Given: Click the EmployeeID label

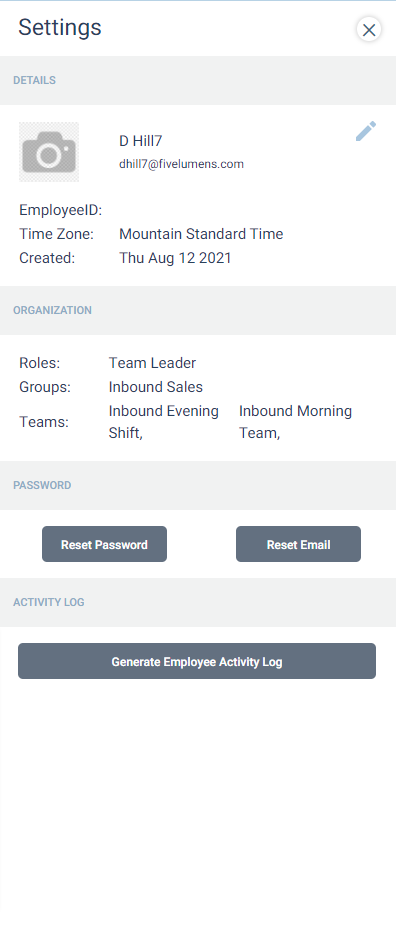Looking at the screenshot, I should (x=60, y=210).
